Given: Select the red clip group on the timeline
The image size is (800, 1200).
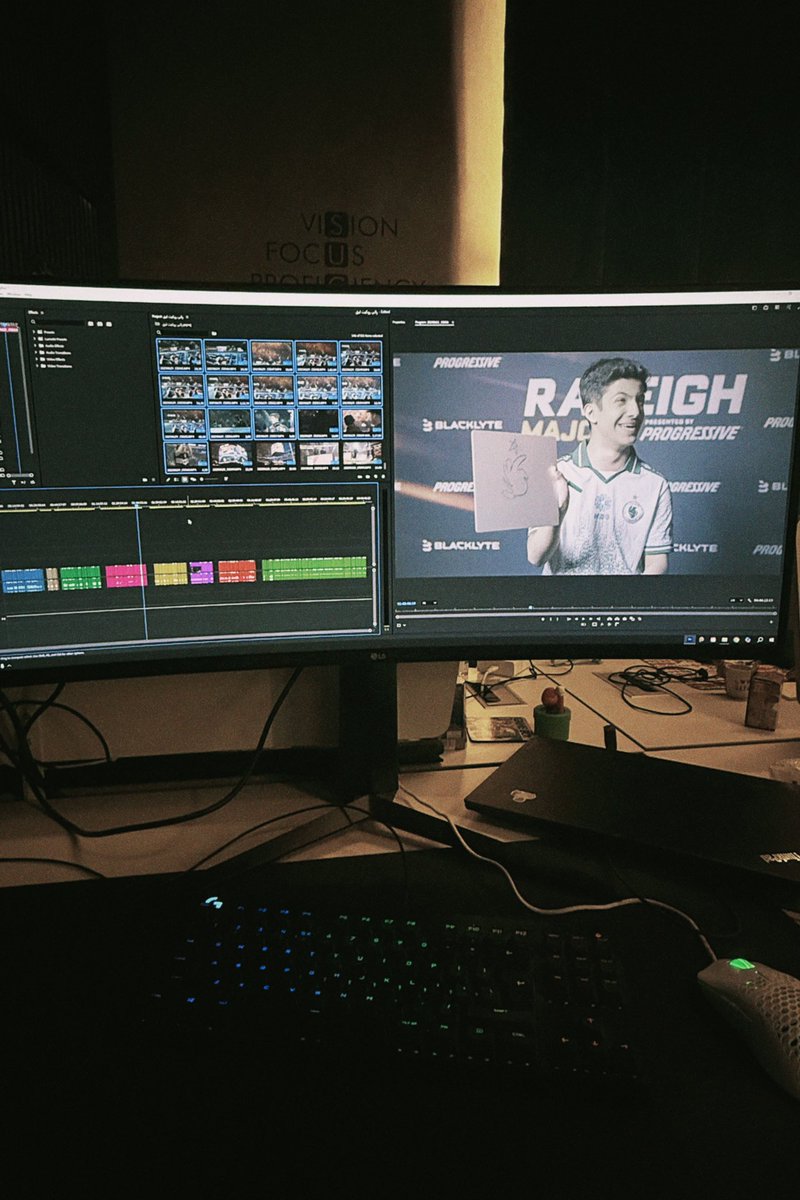Looking at the screenshot, I should coord(237,570).
